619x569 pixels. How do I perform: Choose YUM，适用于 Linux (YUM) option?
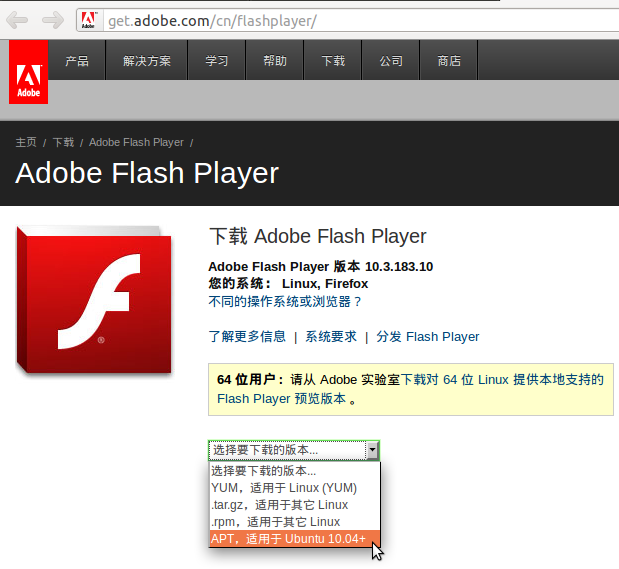click(294, 488)
